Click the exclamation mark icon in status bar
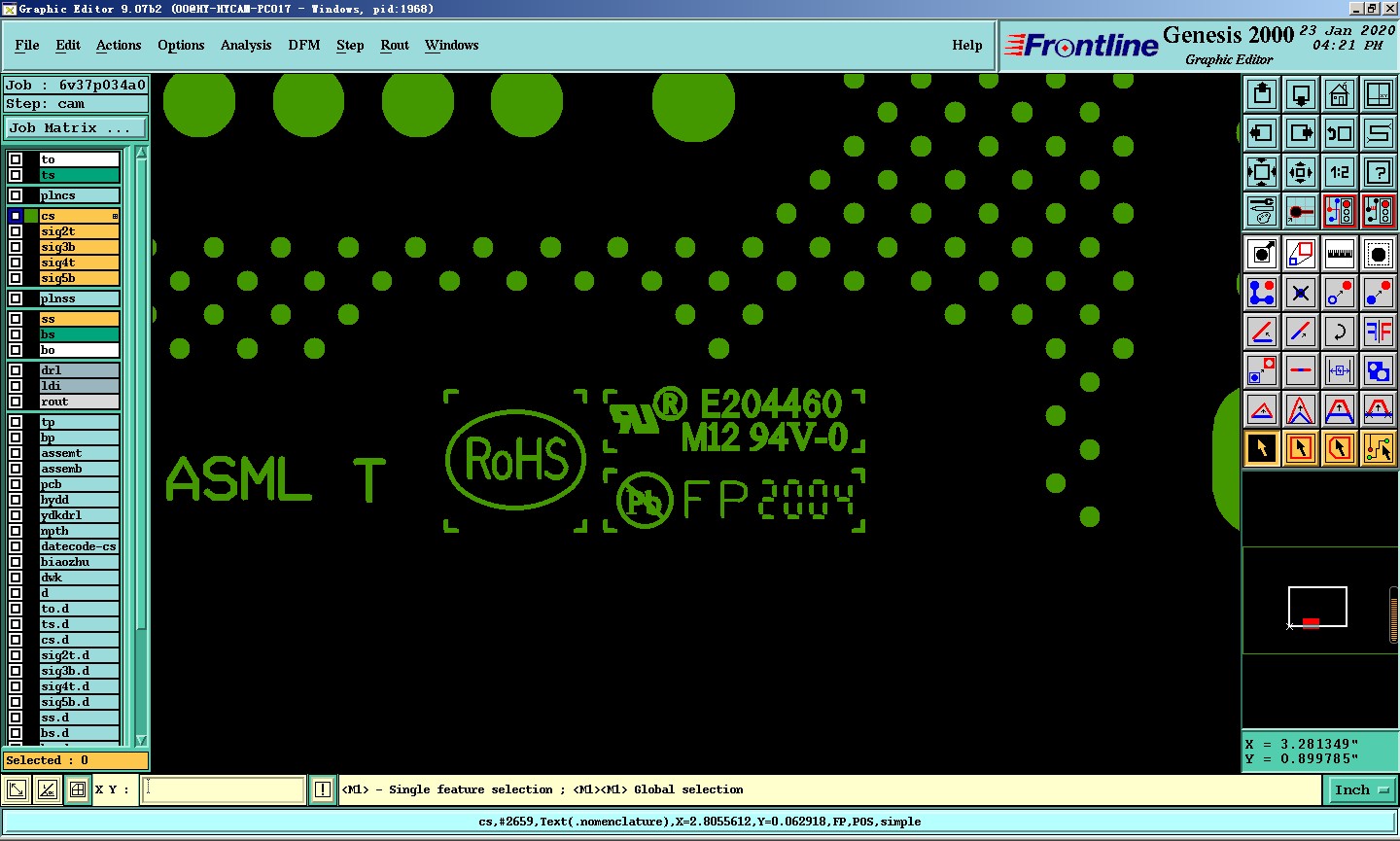Viewport: 1400px width, 841px height. coord(323,789)
